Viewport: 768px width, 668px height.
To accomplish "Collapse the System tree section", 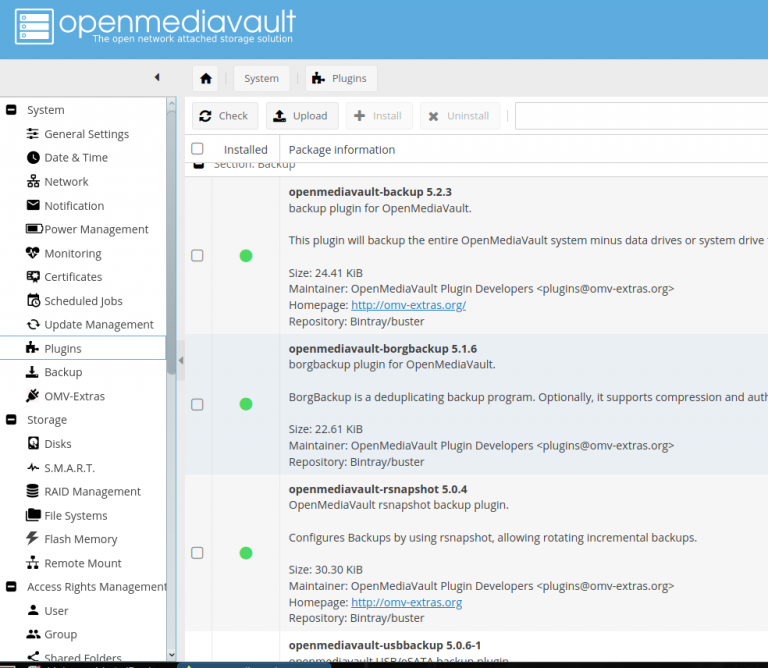I will pos(11,110).
